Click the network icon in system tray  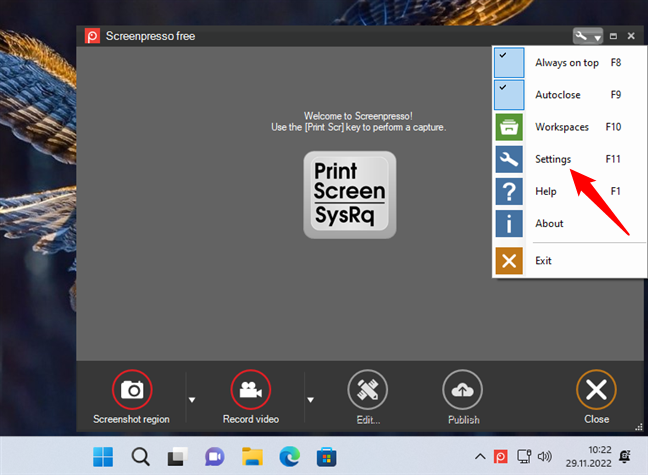pos(524,457)
